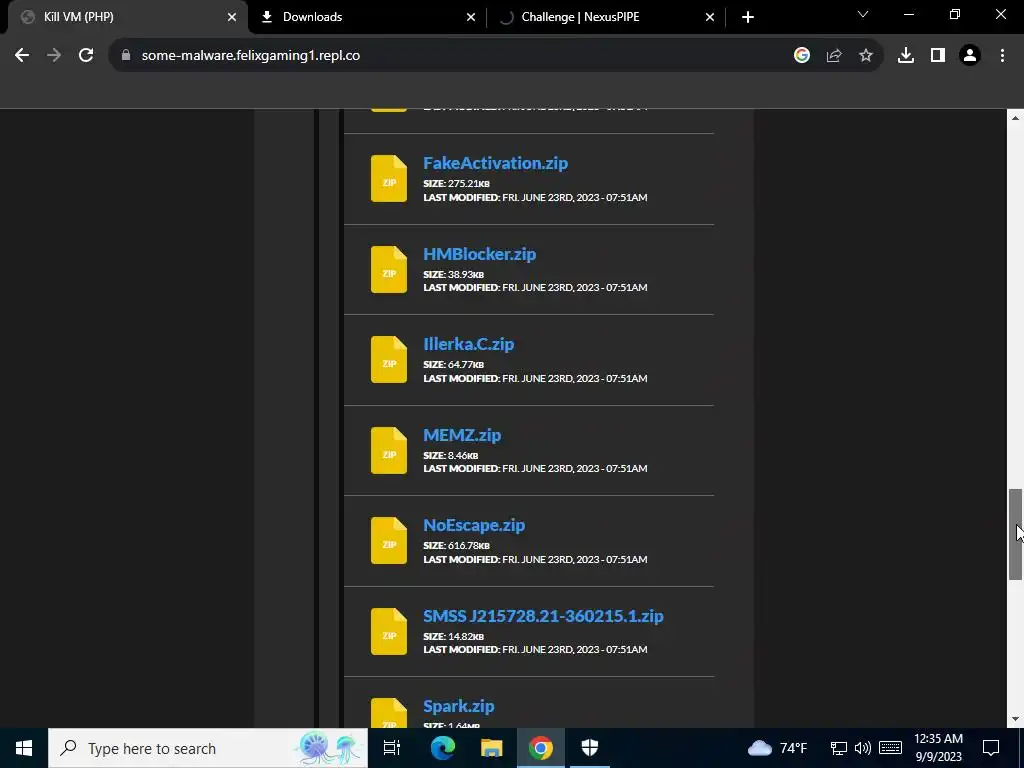The image size is (1024, 768).
Task: Click the browser Forward arrow
Action: click(x=54, y=56)
